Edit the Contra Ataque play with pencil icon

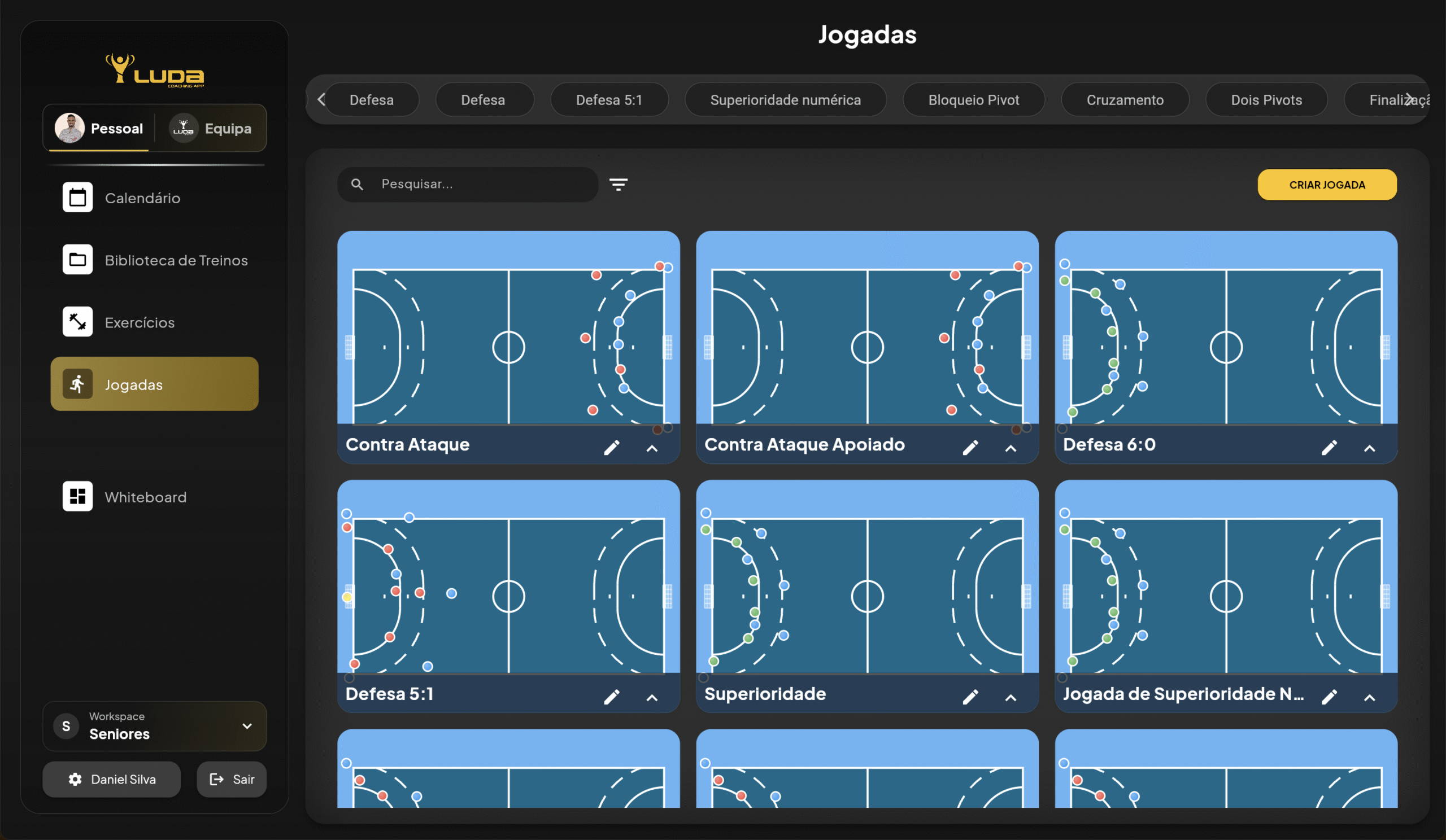point(612,447)
